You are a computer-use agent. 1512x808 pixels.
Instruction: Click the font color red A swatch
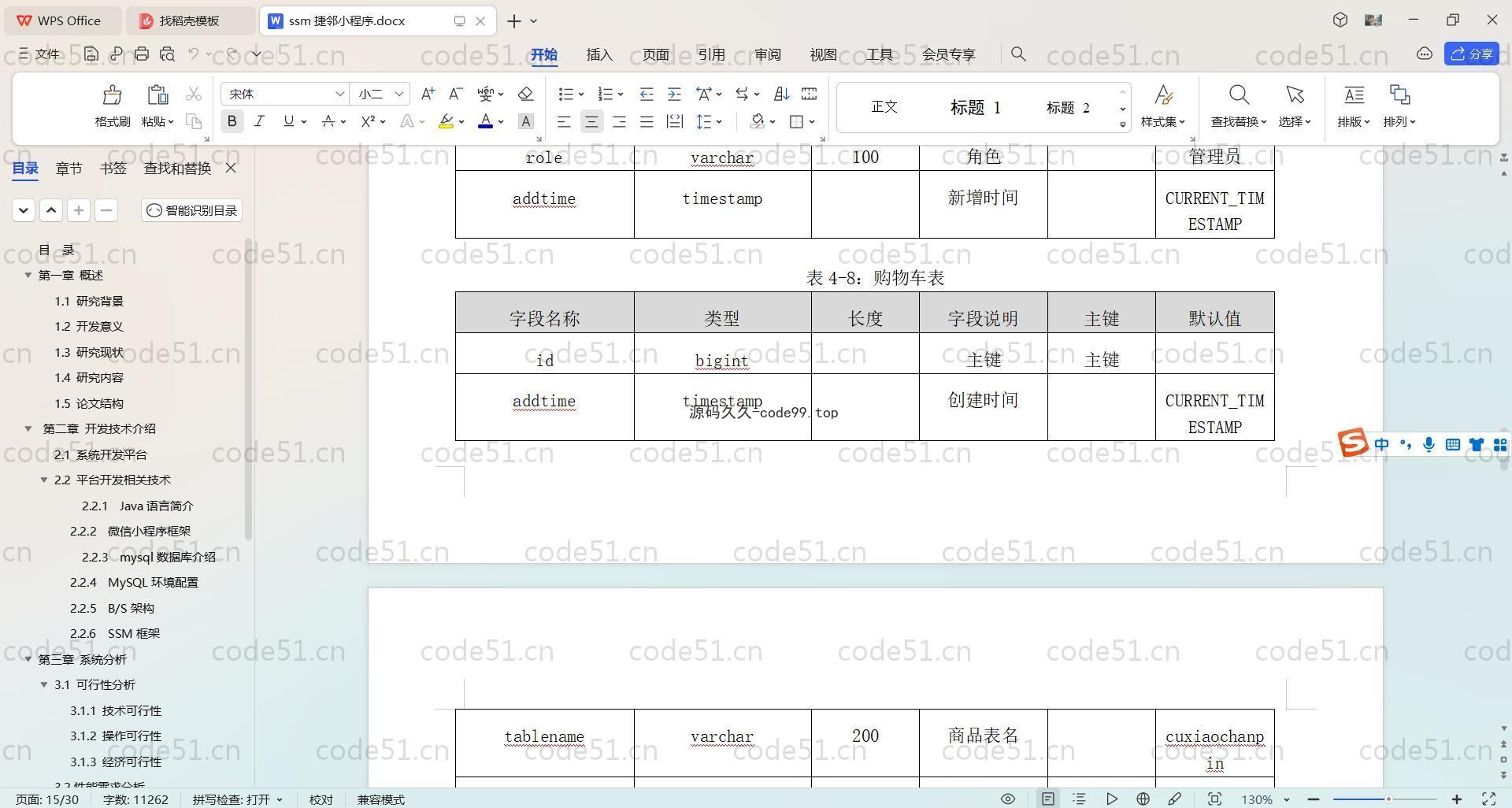(x=485, y=121)
